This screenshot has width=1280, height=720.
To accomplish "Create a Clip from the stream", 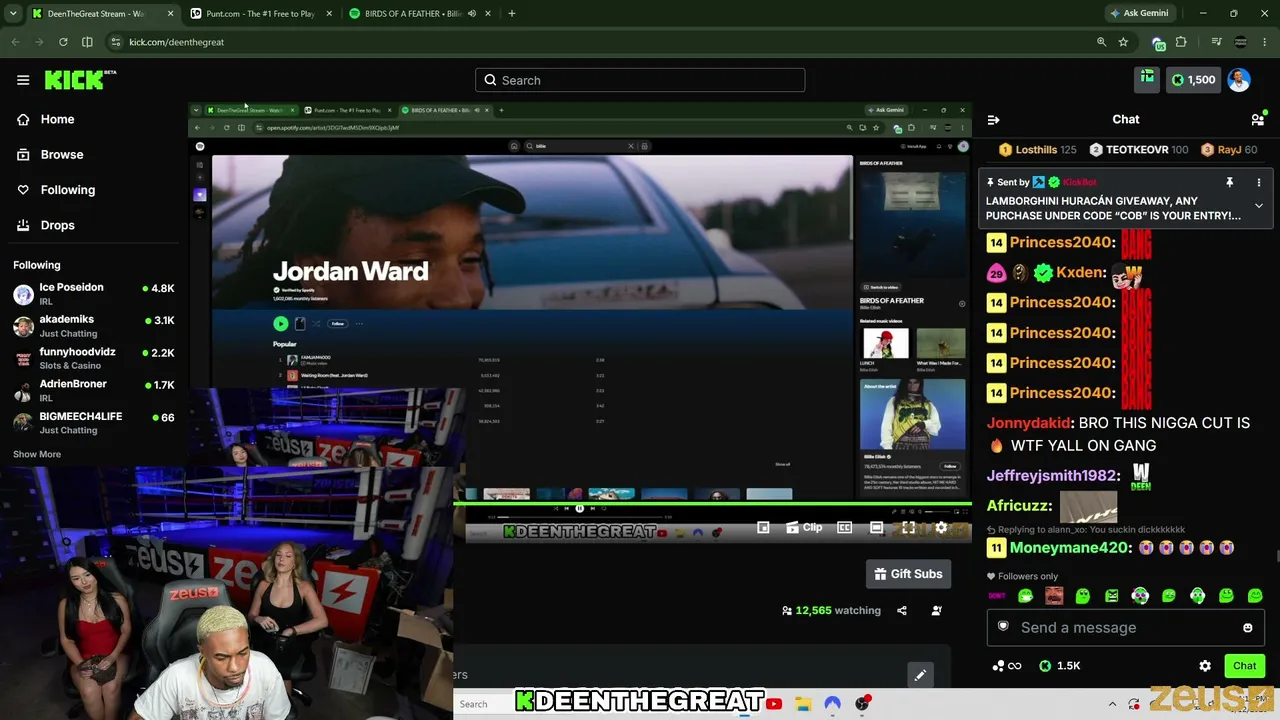I will pos(804,528).
